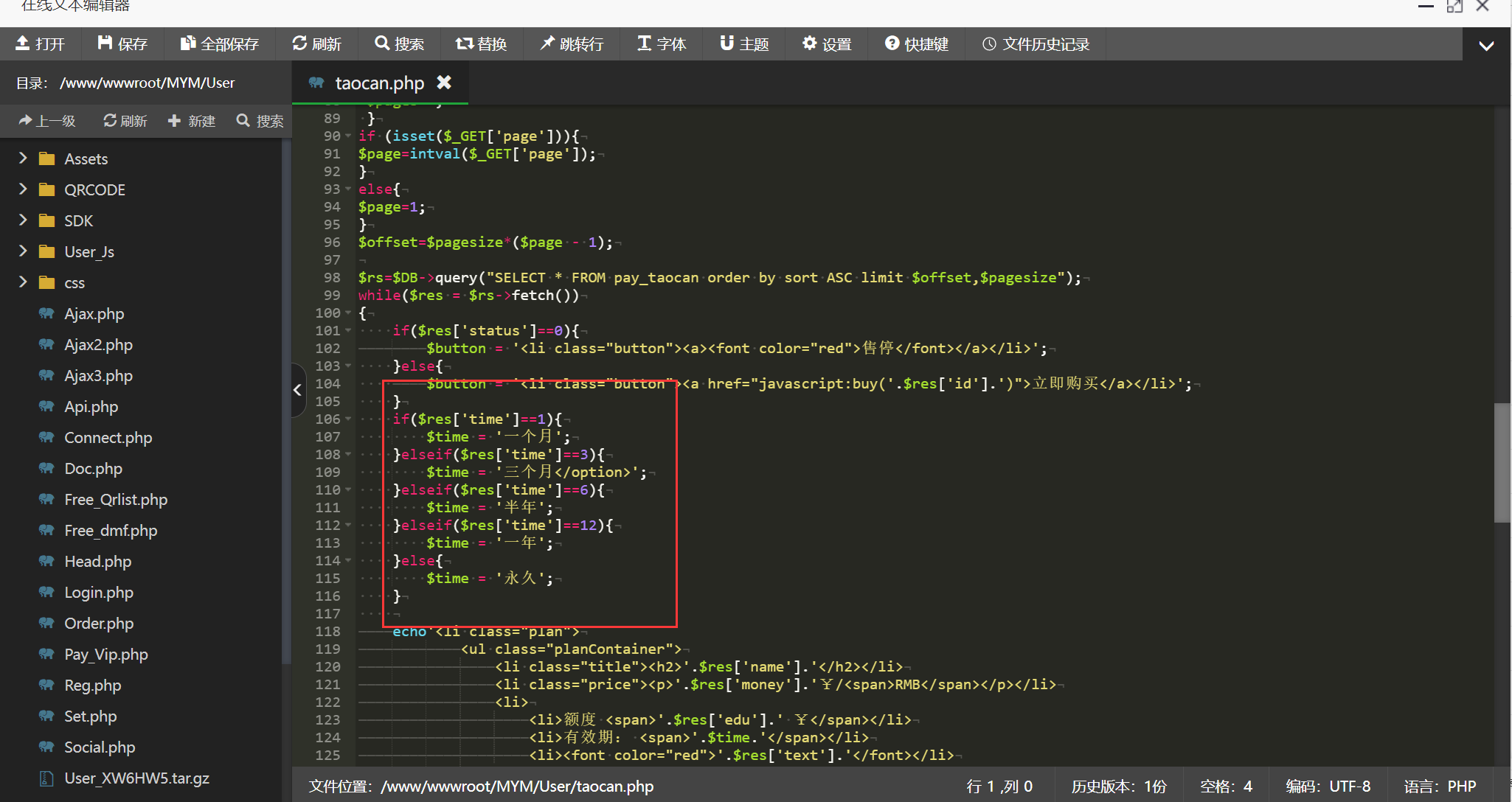The image size is (1512, 802).
Task: Expand the css folder
Action: coord(23,282)
